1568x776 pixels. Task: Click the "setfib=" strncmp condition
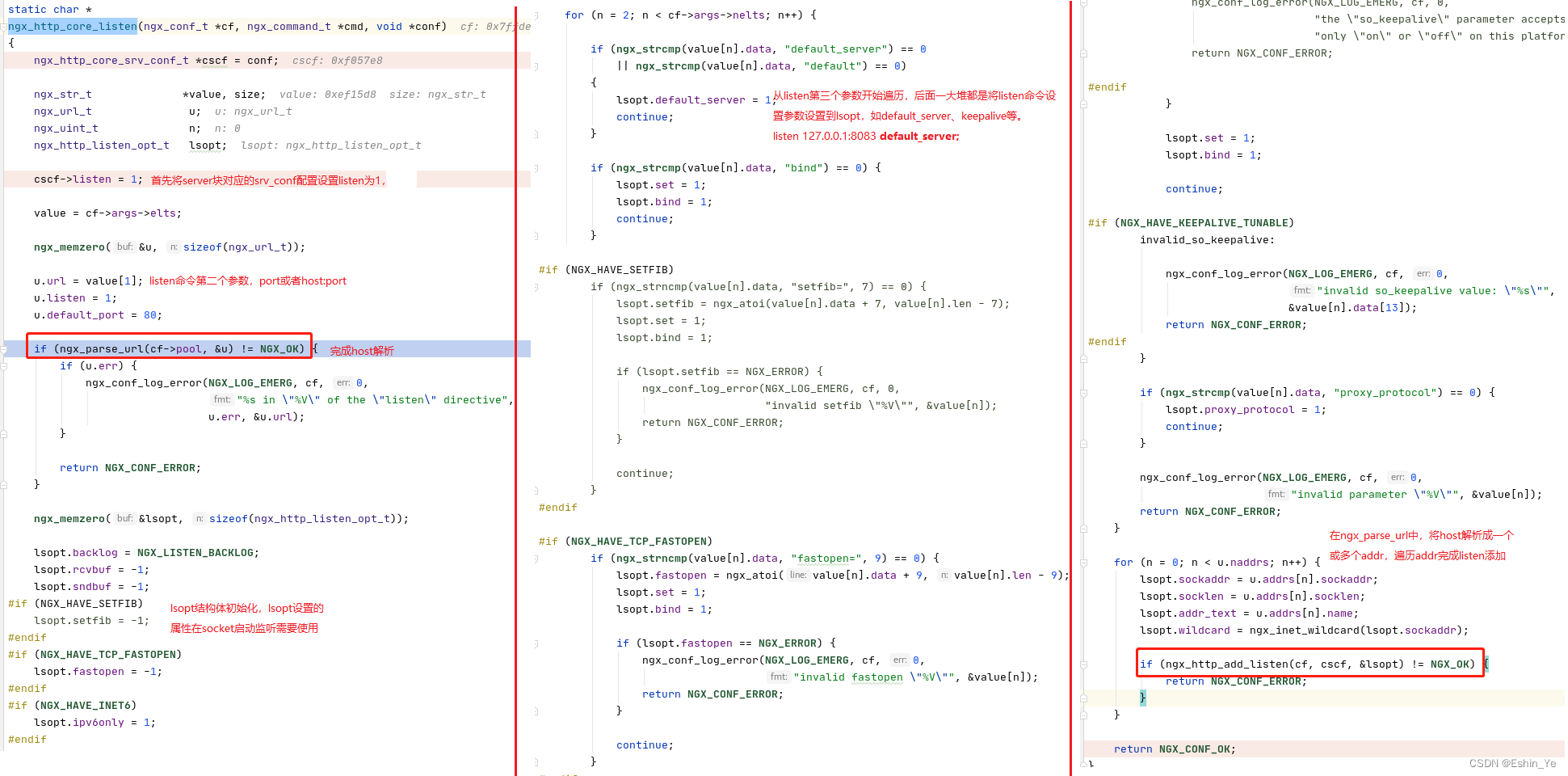coord(759,287)
